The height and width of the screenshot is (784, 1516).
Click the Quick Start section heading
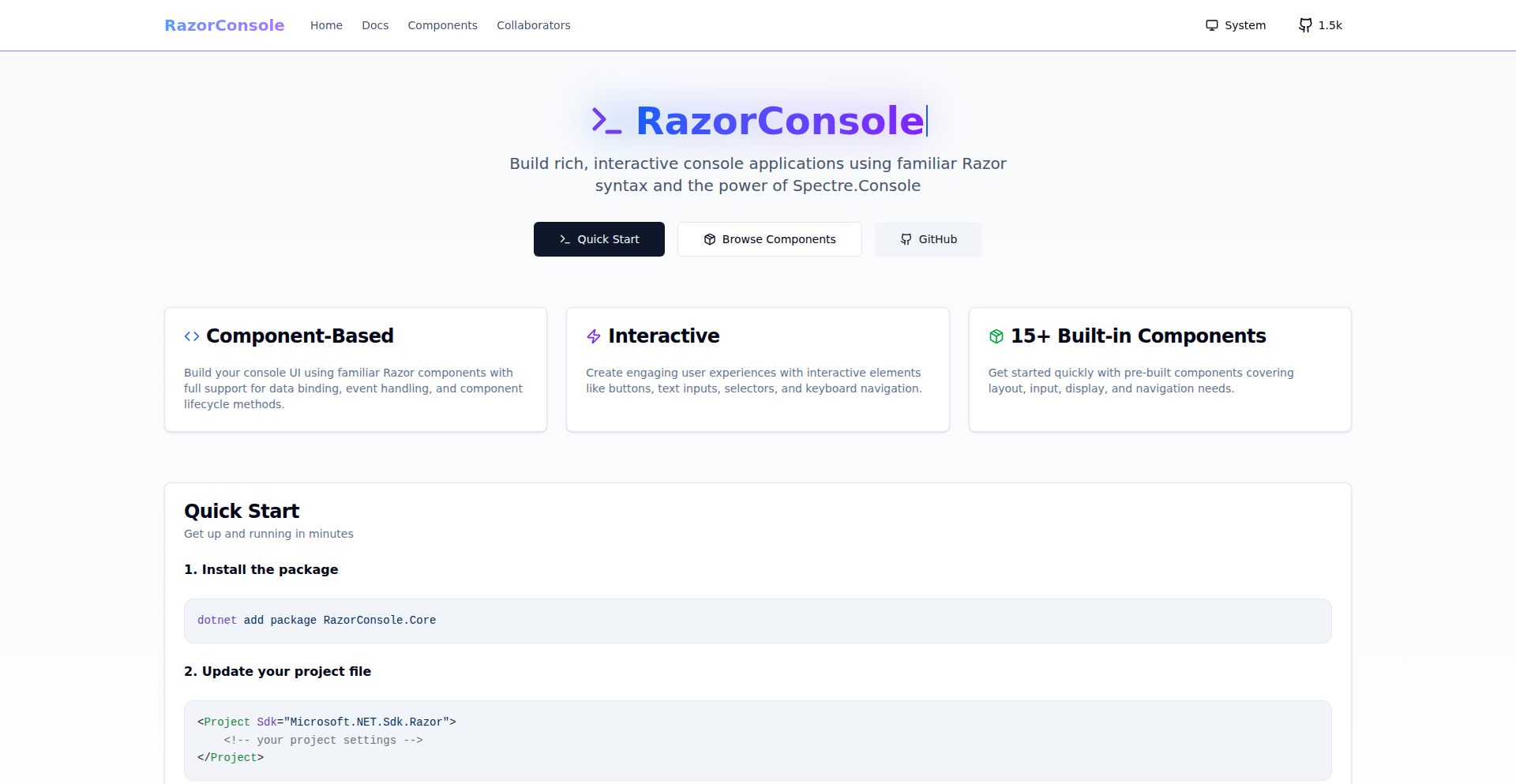[x=242, y=512]
